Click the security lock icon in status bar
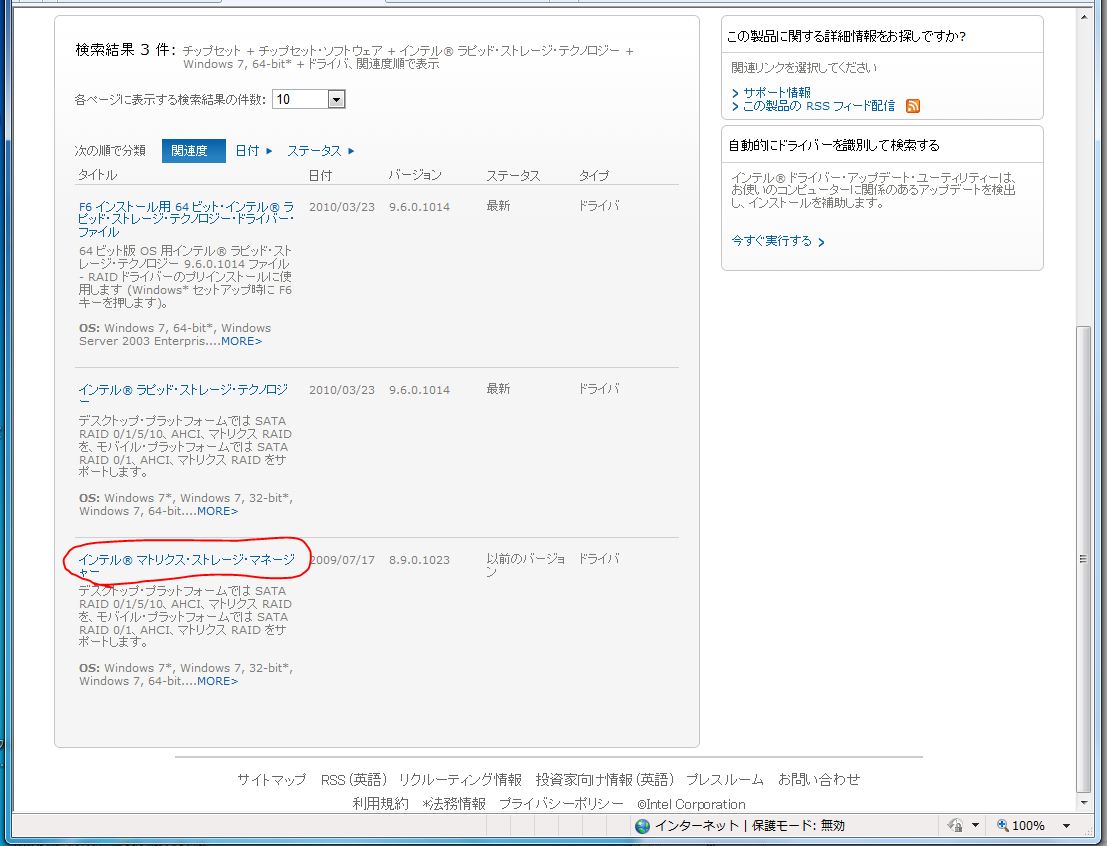Screen dimensions: 1107x846 pyautogui.click(x=955, y=825)
